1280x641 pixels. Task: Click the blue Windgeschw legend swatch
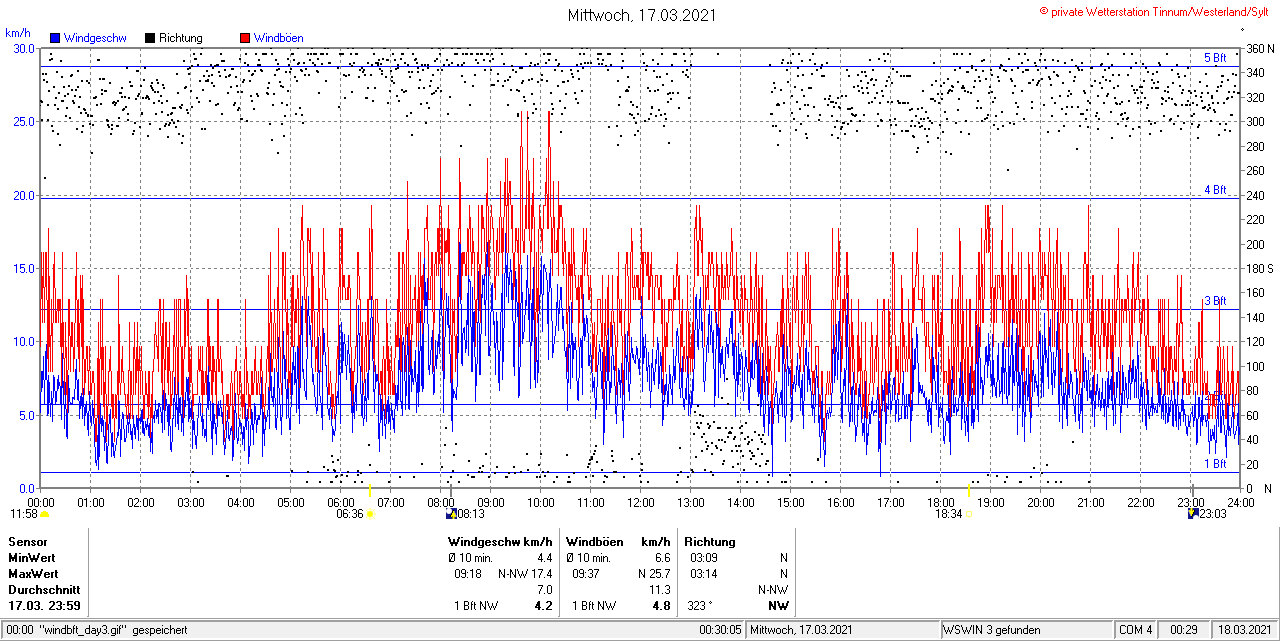click(55, 38)
